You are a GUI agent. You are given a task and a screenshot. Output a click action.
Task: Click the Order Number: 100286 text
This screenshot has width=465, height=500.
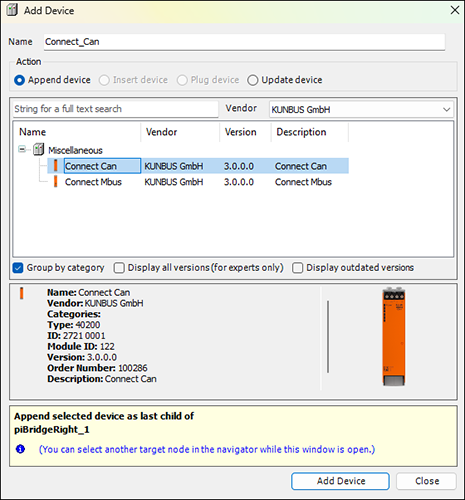[x=97, y=368]
